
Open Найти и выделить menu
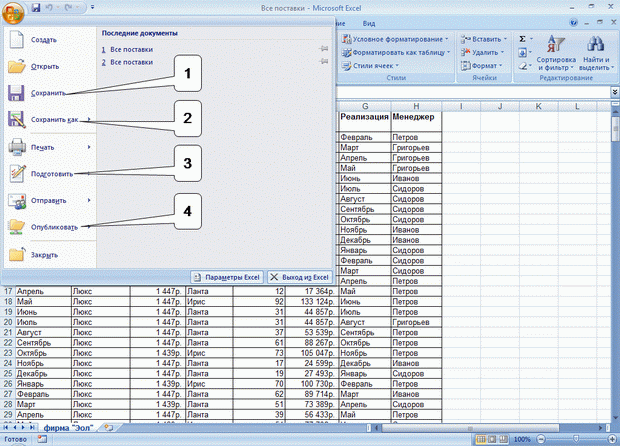(596, 54)
